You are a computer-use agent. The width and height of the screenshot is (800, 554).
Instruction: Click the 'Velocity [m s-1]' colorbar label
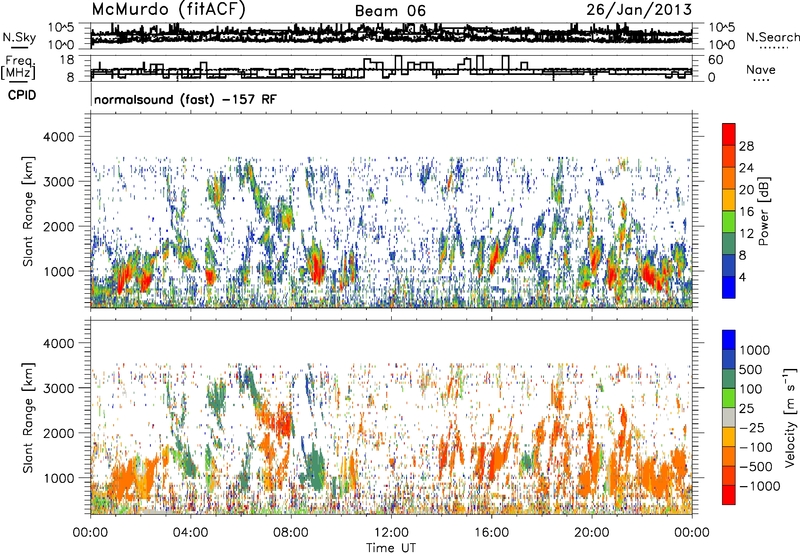pos(790,417)
